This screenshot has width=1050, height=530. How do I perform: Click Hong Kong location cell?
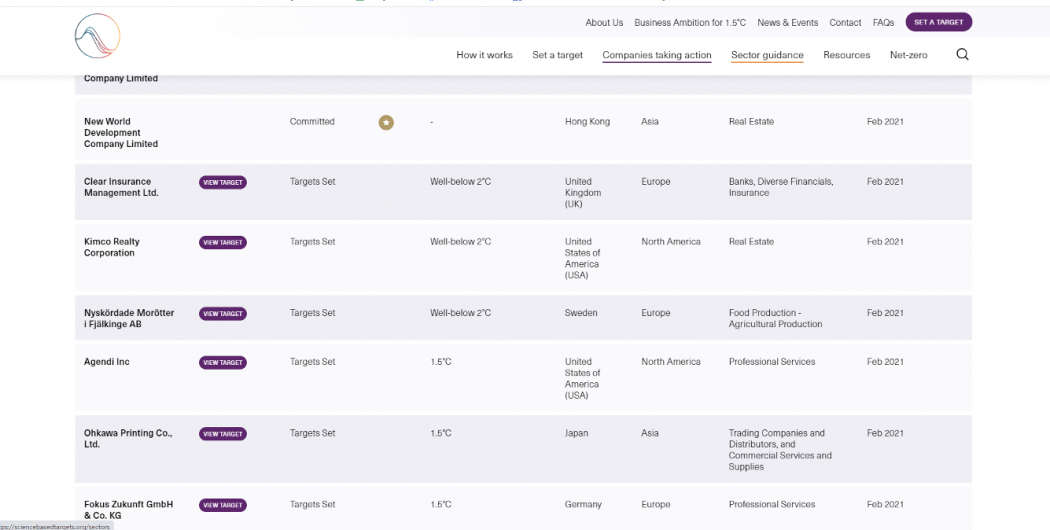587,122
